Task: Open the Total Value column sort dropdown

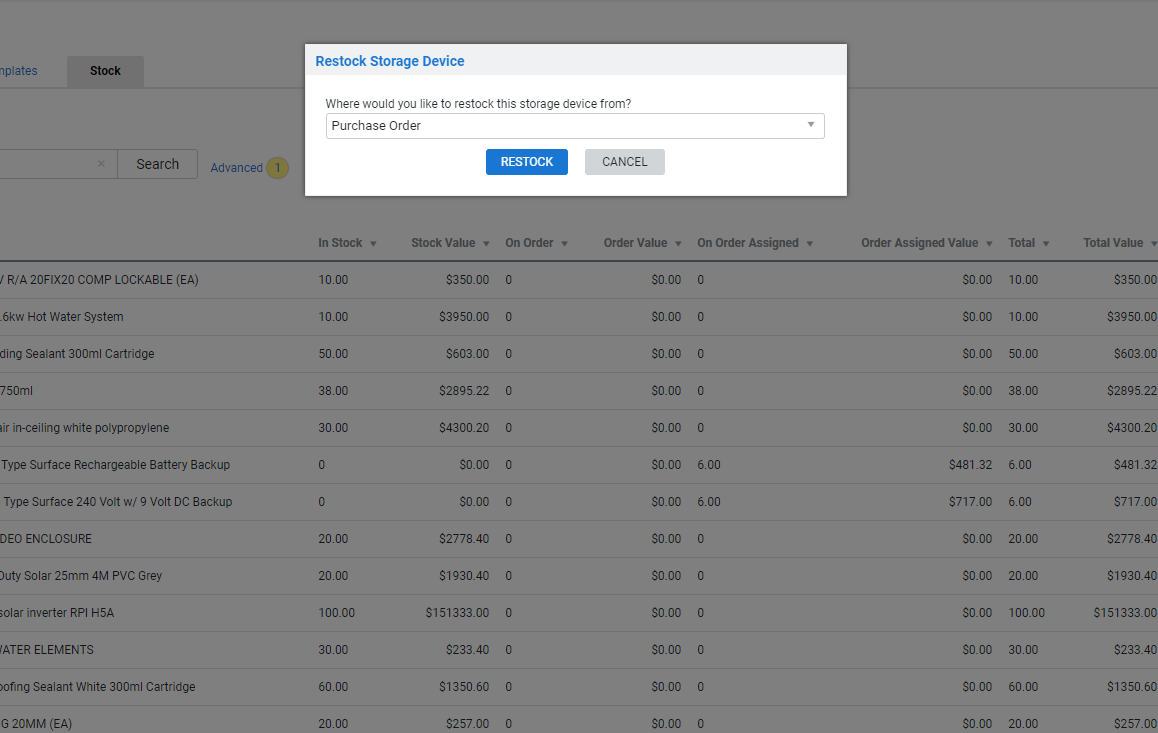Action: pyautogui.click(x=1152, y=243)
